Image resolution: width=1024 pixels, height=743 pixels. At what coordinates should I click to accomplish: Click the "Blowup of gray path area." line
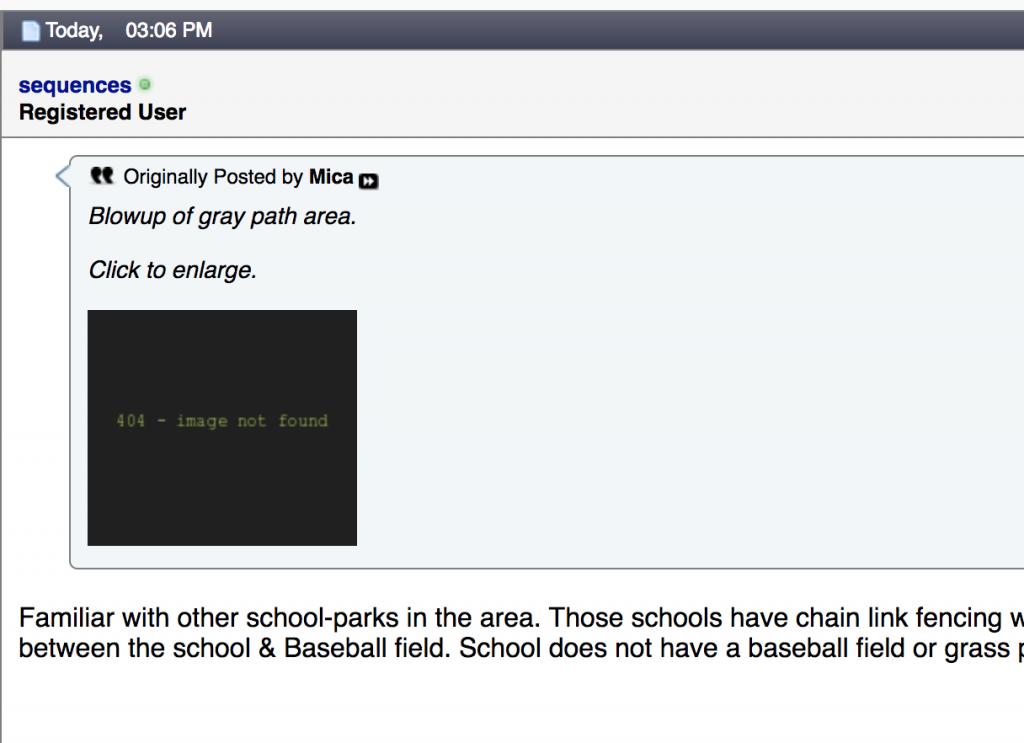(x=222, y=216)
